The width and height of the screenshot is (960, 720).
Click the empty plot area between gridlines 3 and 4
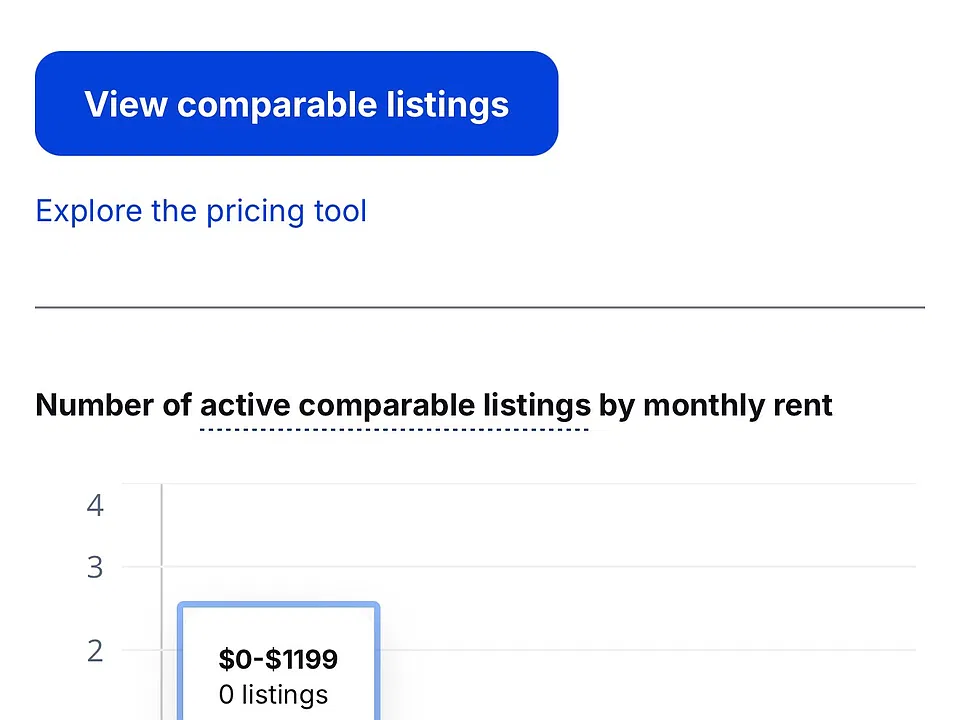(x=539, y=525)
